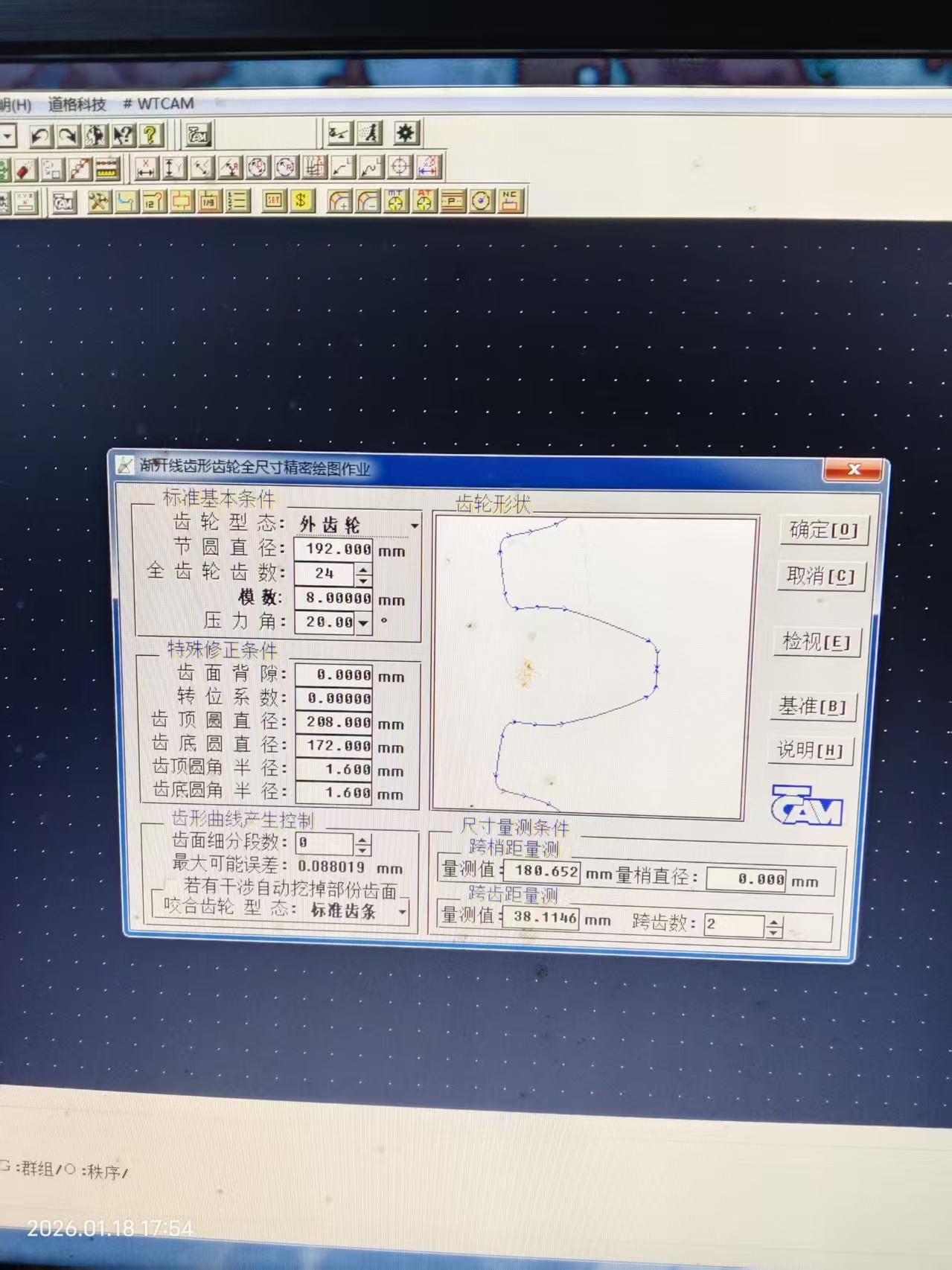The image size is (952, 1270).
Task: Click the 齿顶圆角半径 field showing 1.600
Action: tap(334, 769)
